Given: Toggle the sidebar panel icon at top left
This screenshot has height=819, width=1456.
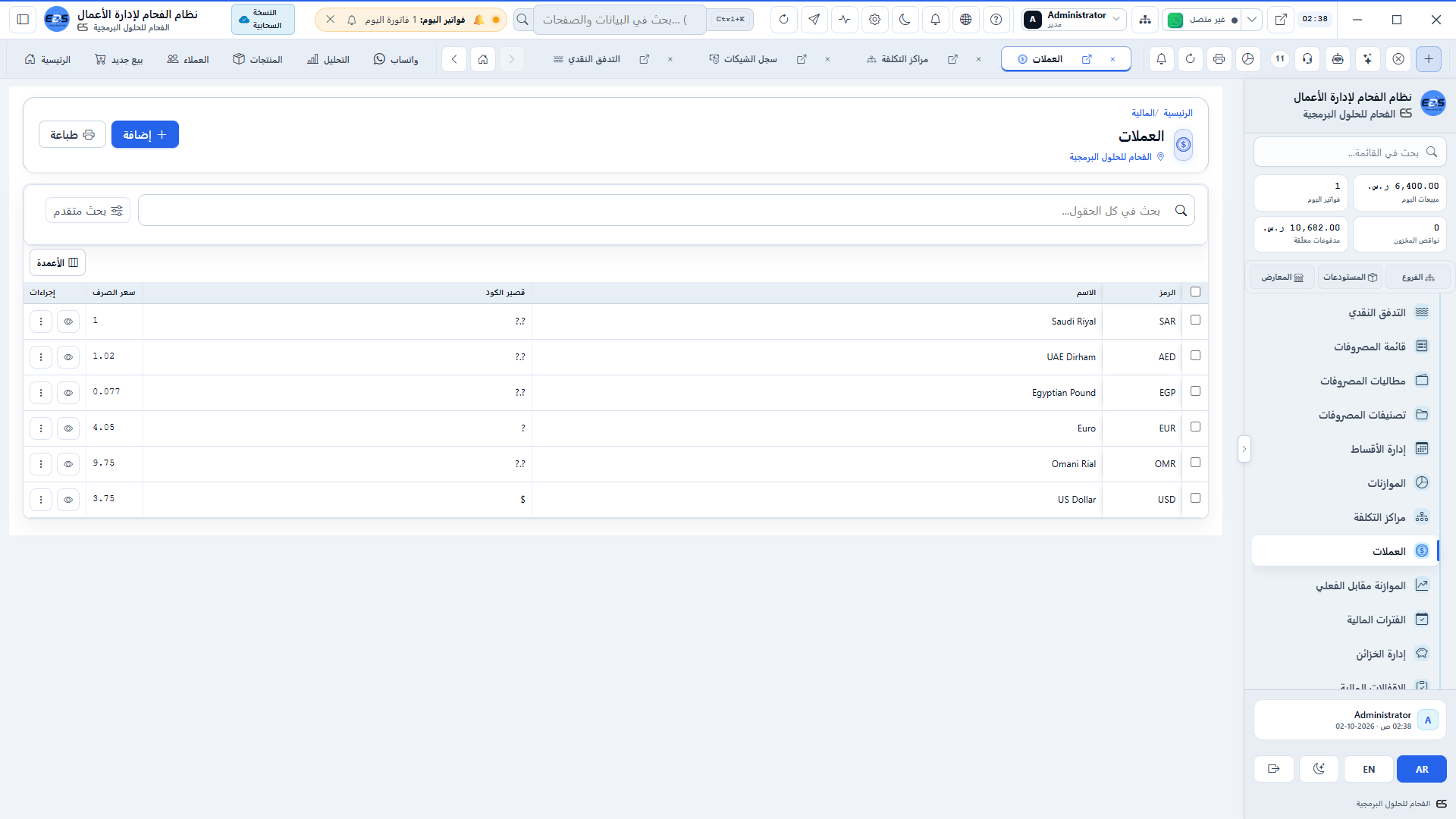Looking at the screenshot, I should pyautogui.click(x=23, y=20).
